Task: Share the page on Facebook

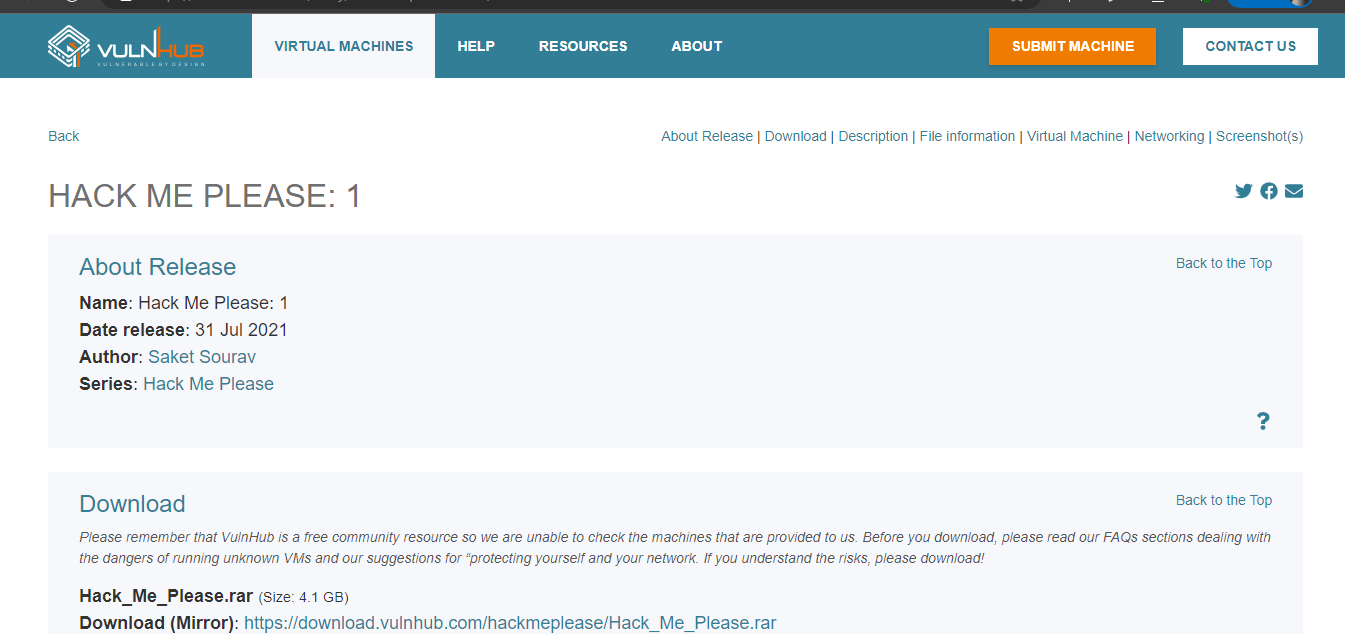Action: [x=1269, y=191]
